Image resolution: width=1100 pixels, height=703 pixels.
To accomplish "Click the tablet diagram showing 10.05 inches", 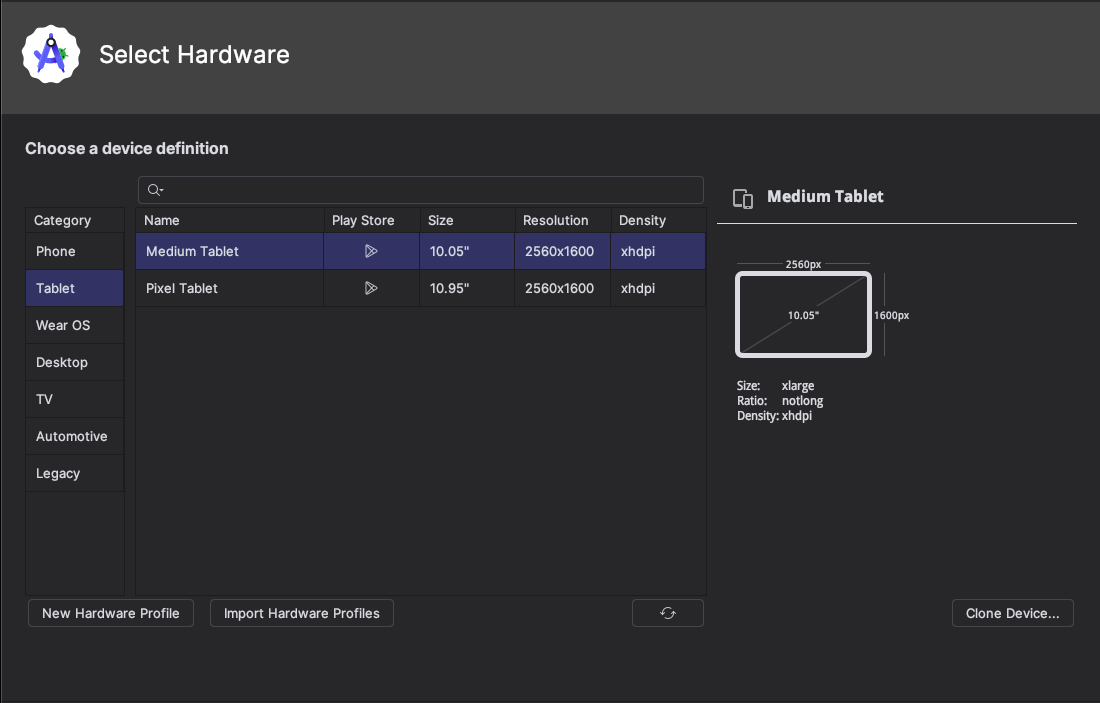I will (803, 314).
